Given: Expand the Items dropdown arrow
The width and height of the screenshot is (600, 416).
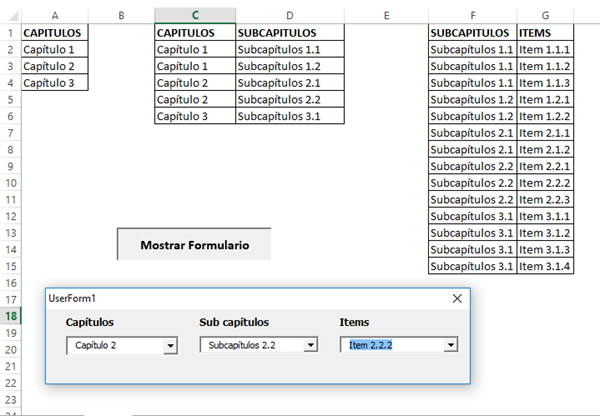Looking at the screenshot, I should pyautogui.click(x=450, y=345).
